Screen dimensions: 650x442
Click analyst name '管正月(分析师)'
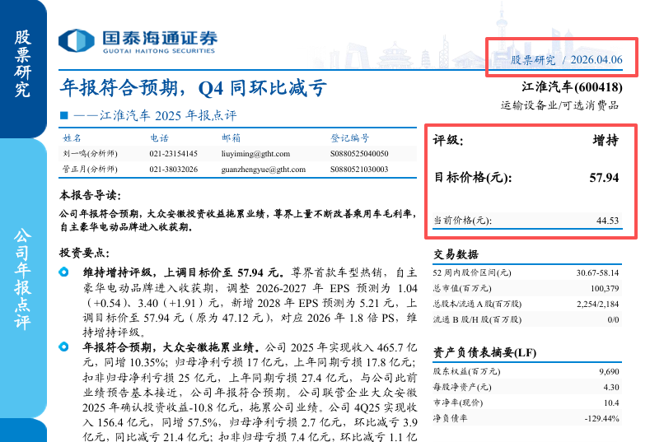click(90, 169)
